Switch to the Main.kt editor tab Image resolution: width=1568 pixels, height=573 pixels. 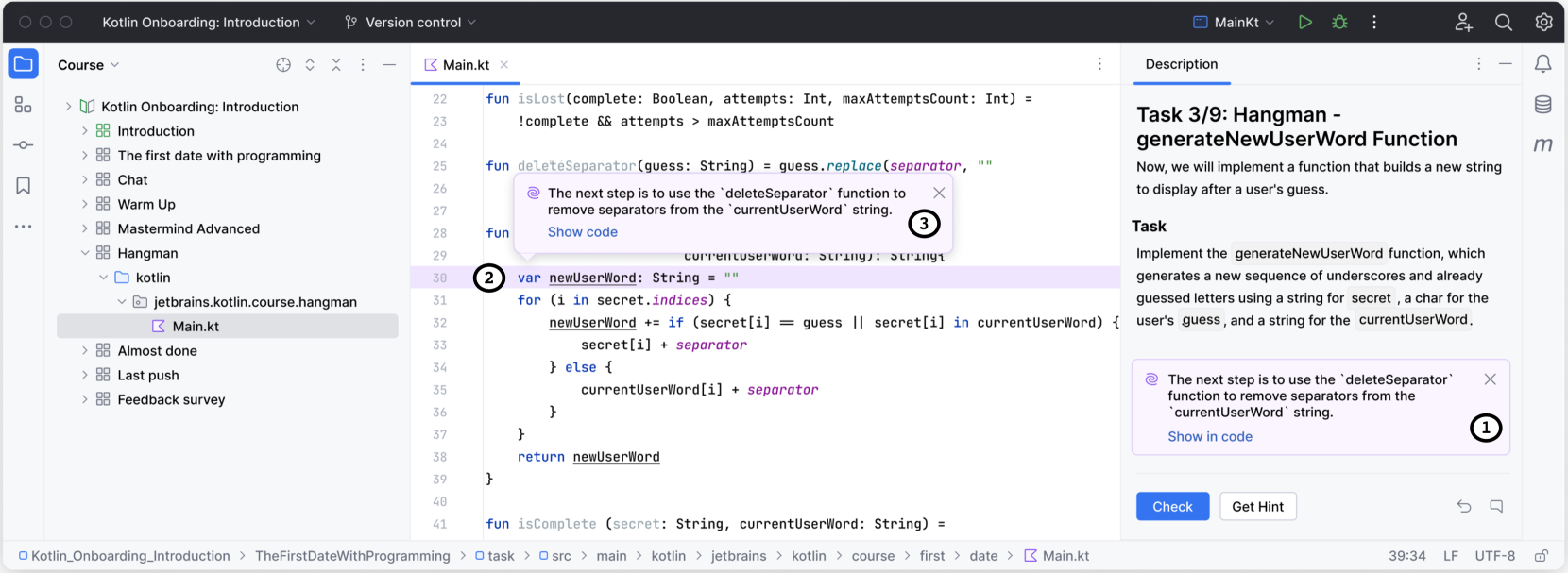465,65
